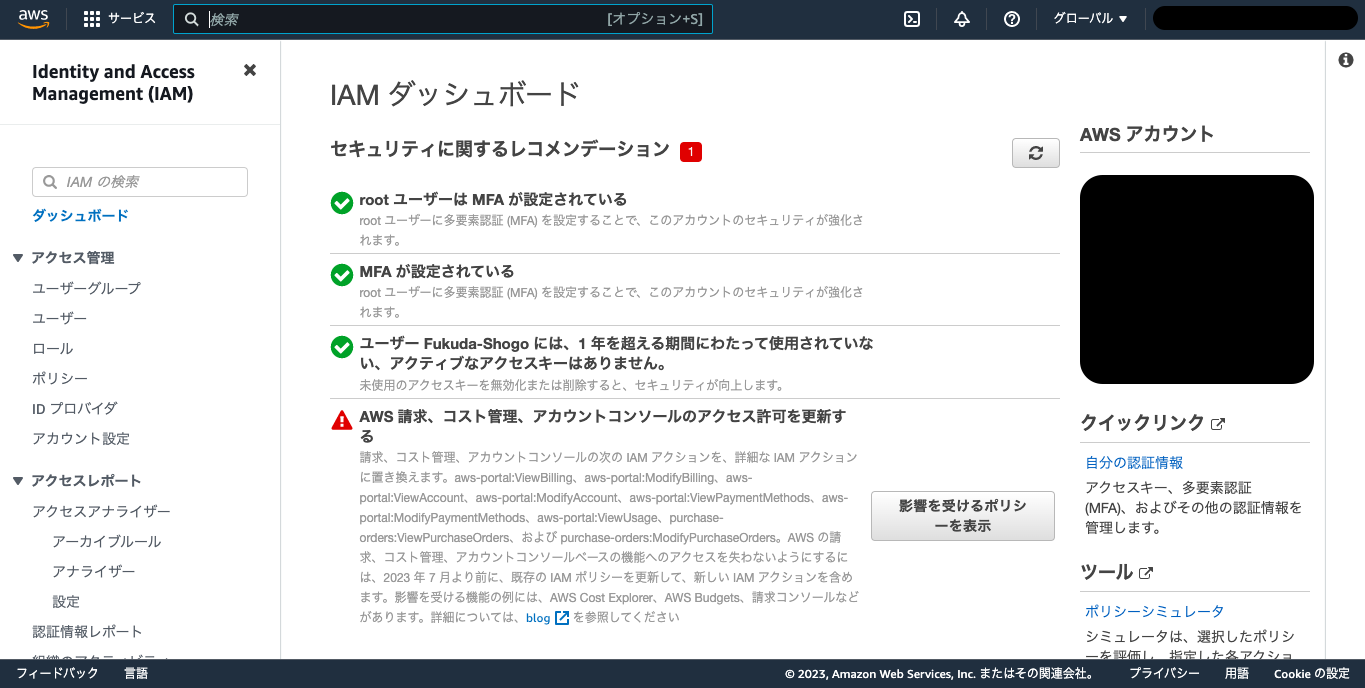This screenshot has height=688, width=1365.
Task: Open クイックリンク external link icon
Action: pyautogui.click(x=1217, y=422)
